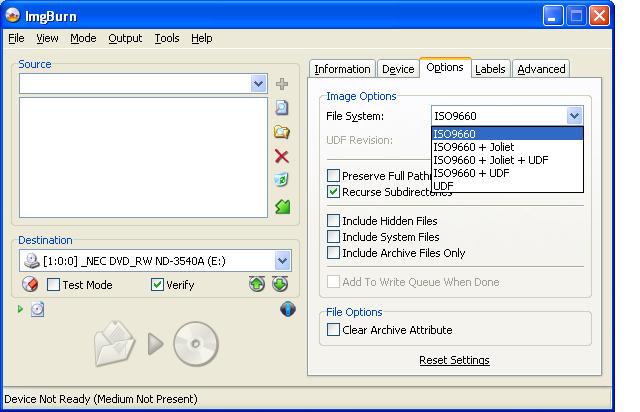Click the green up arrow tray button
Image resolution: width=640 pixels, height=412 pixels.
tap(257, 284)
